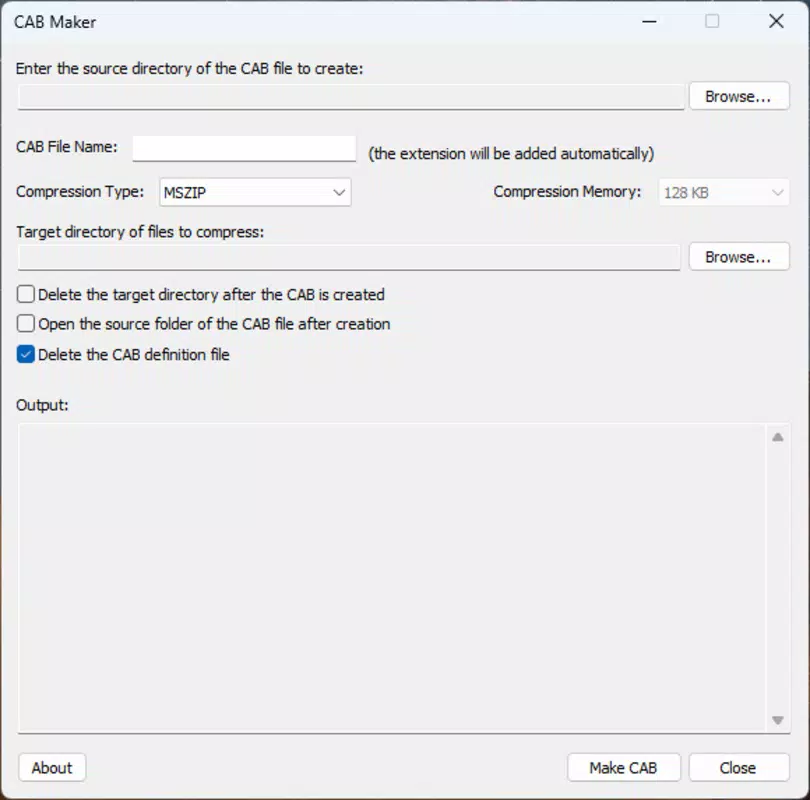This screenshot has height=800, width=810.
Task: Open the Compression Memory 128 KB dropdown
Action: click(724, 193)
